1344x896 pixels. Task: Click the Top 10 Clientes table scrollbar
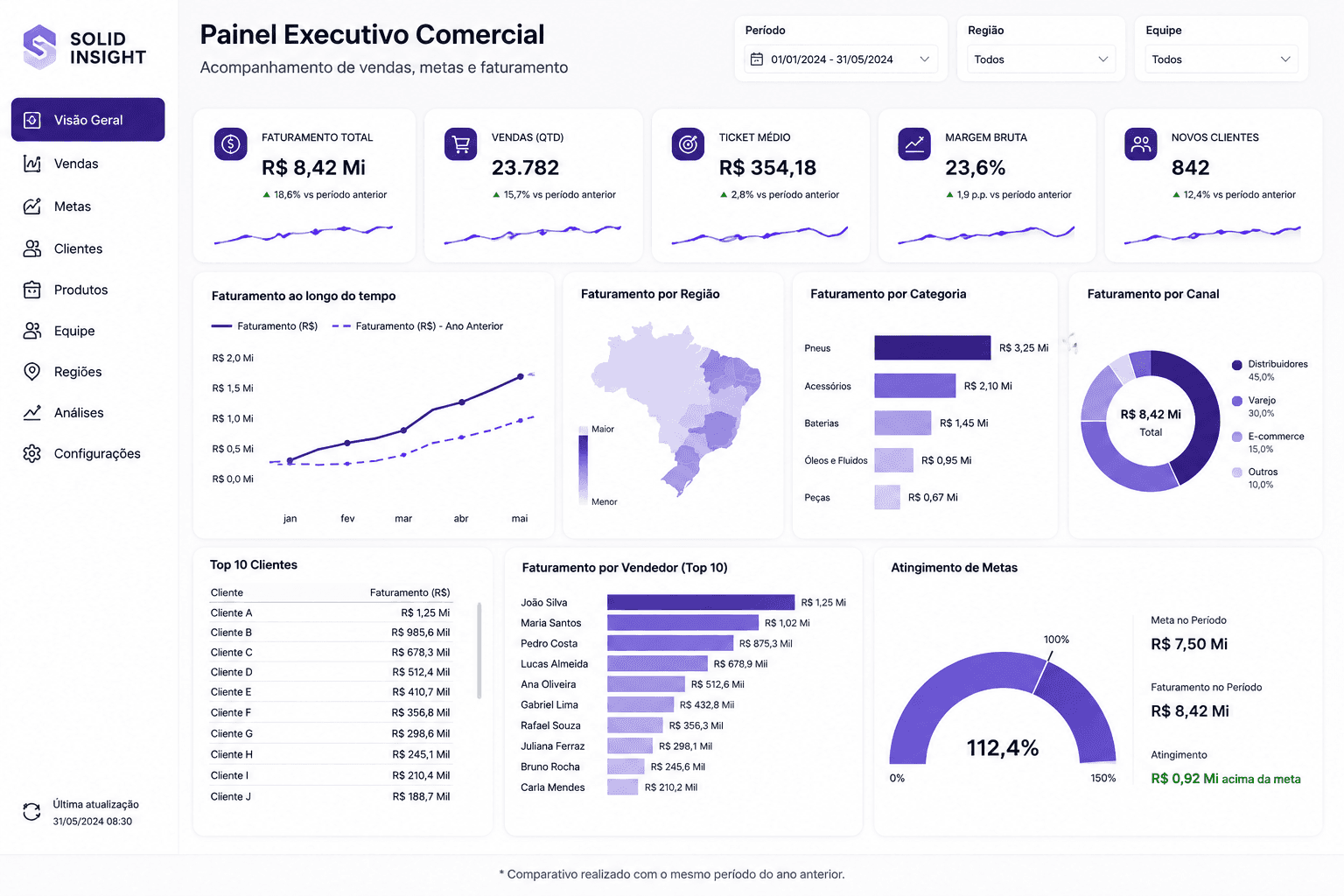[479, 650]
